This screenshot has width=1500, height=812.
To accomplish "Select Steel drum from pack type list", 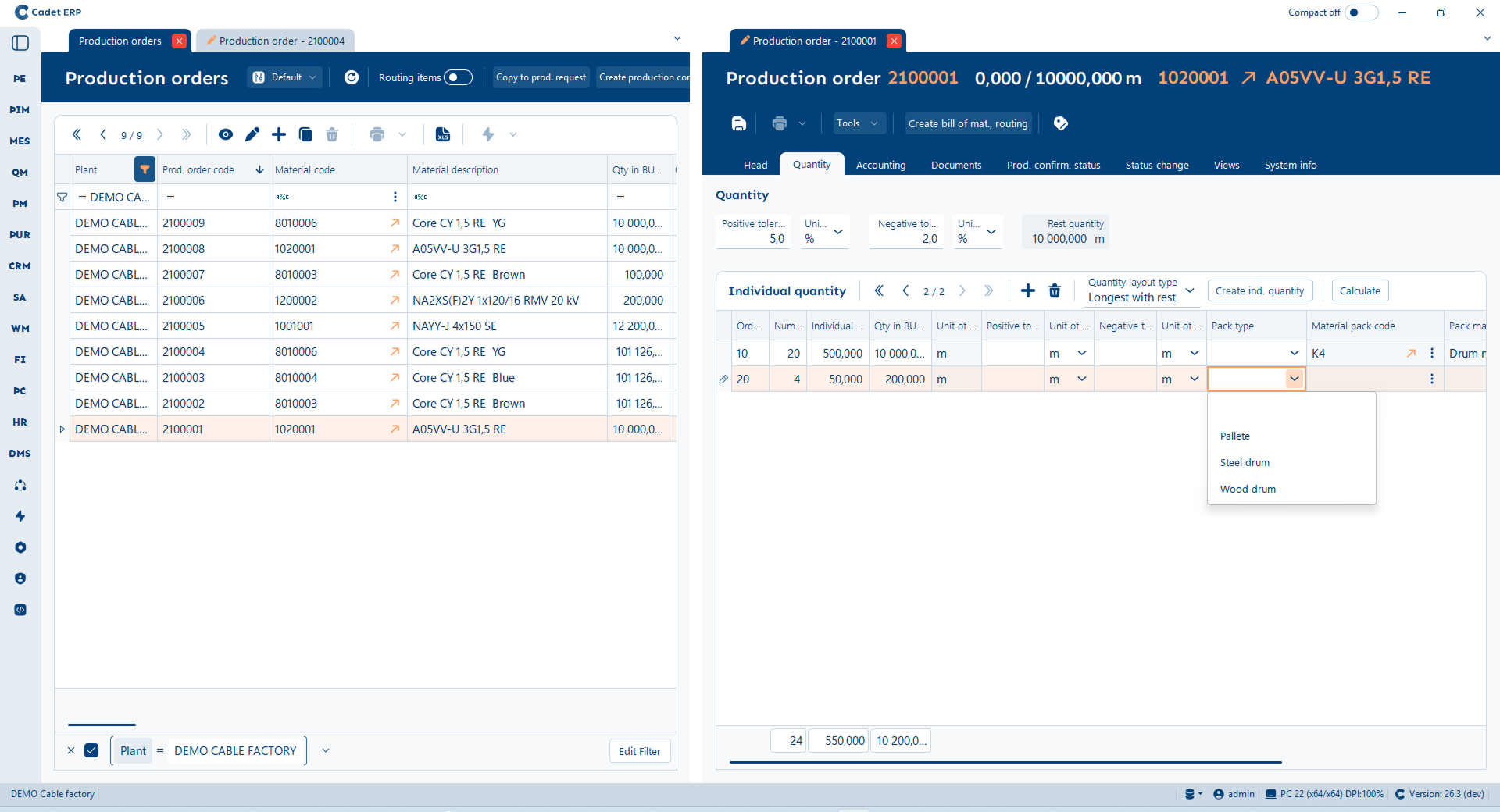I will 1245,462.
